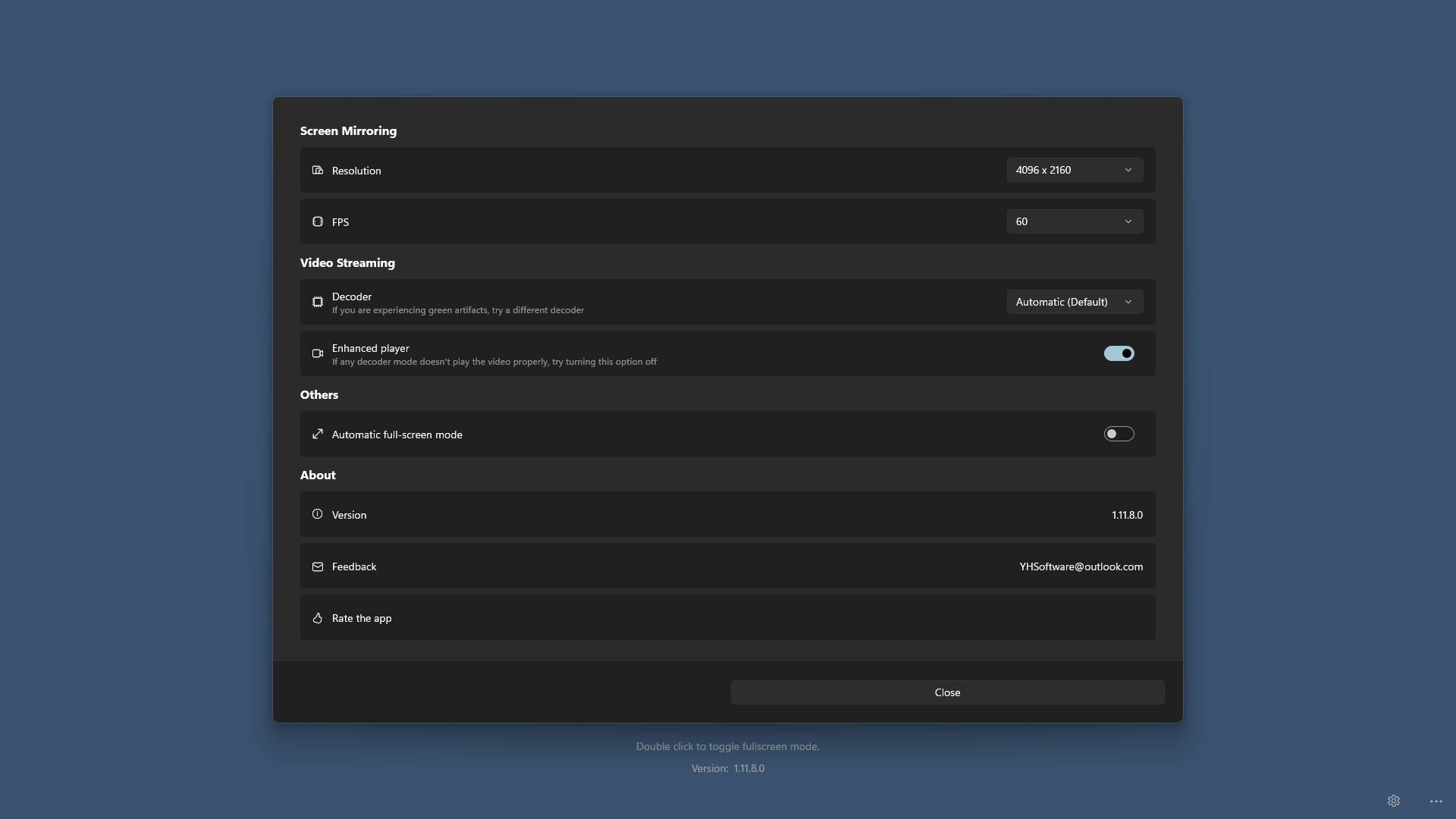Open the FPS dropdown showing 60
This screenshot has height=819, width=1456.
(1075, 221)
